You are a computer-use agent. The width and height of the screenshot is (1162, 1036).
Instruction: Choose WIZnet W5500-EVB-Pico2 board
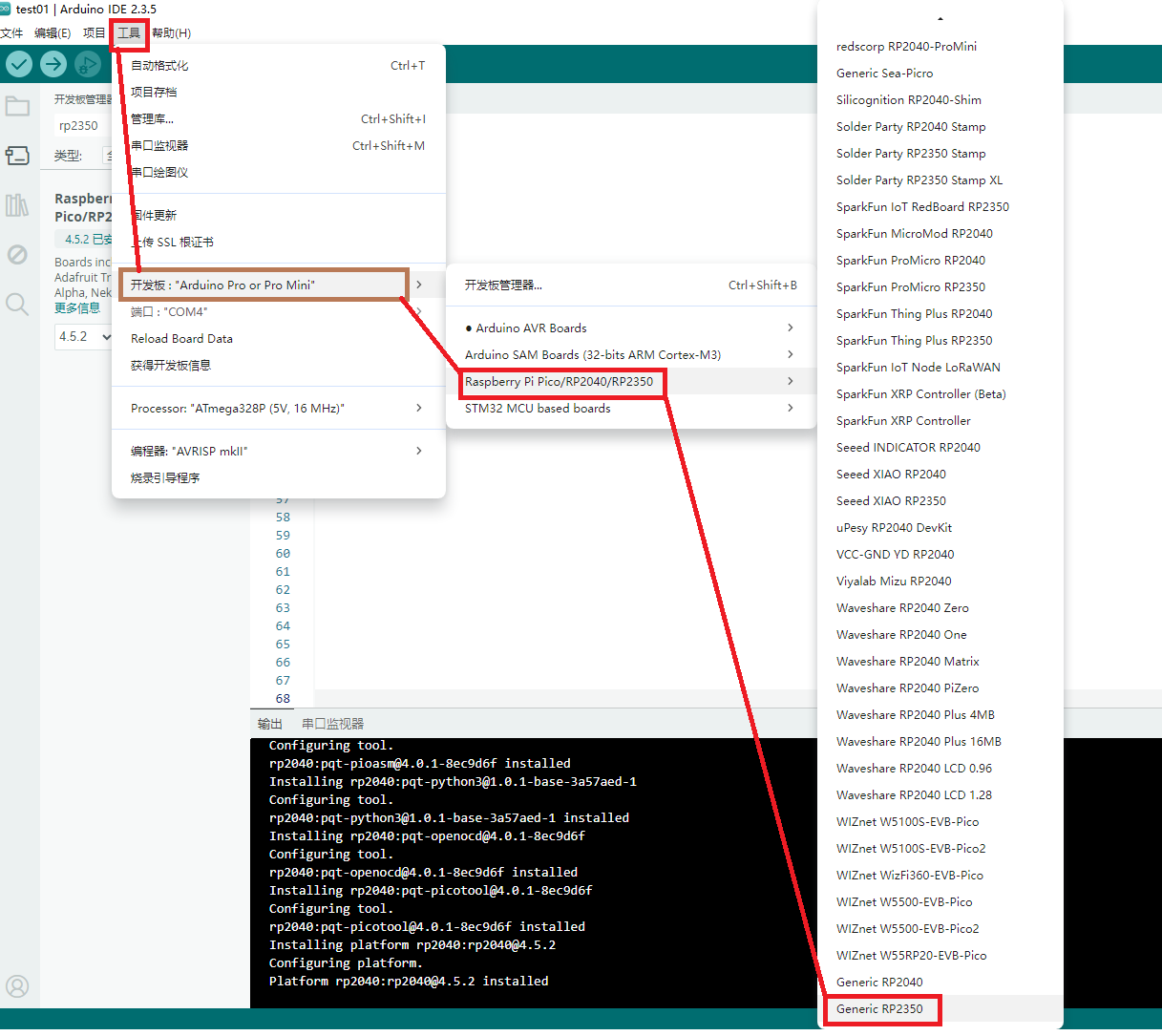(x=940, y=928)
